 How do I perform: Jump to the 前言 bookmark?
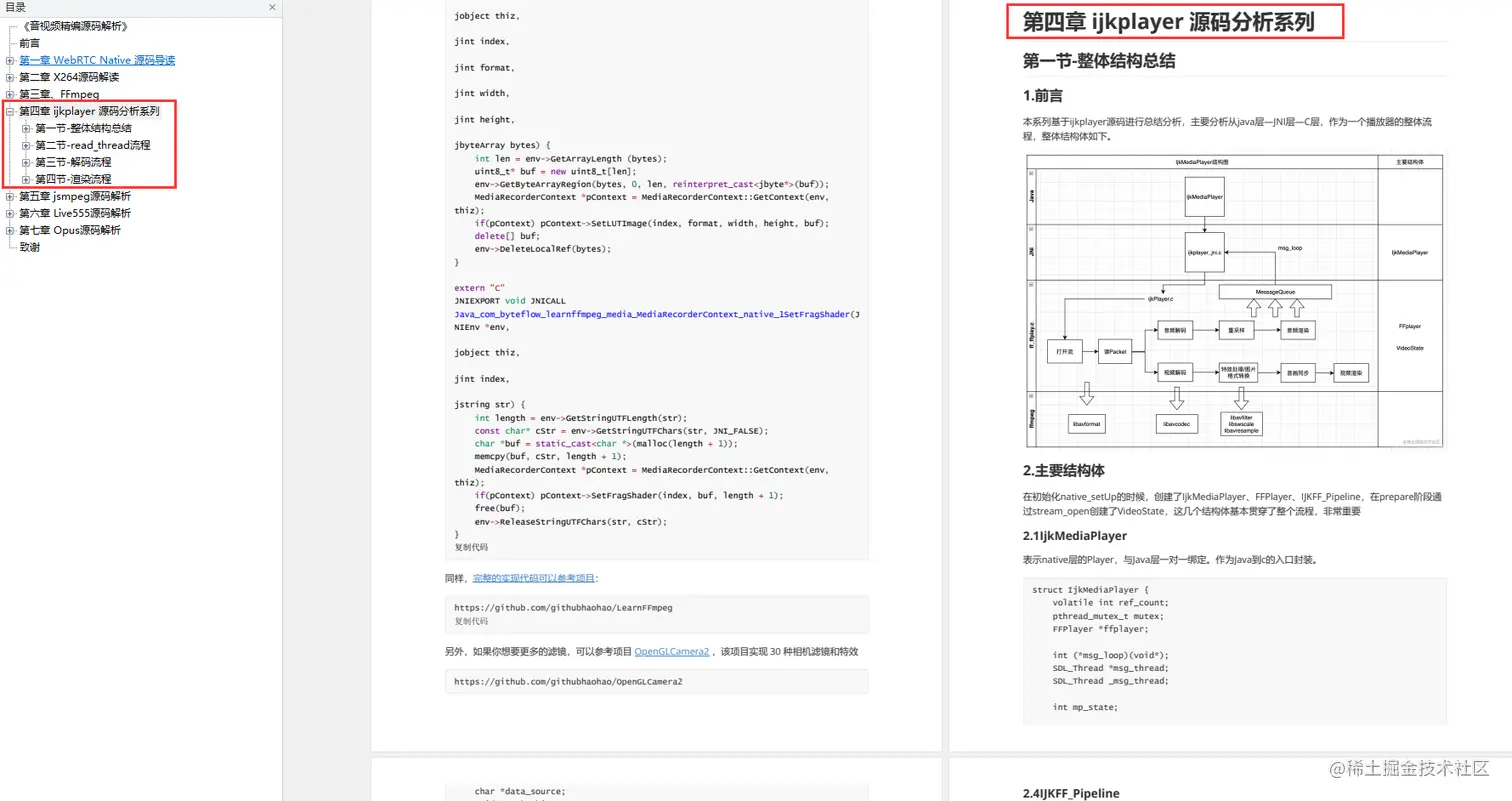tap(30, 44)
